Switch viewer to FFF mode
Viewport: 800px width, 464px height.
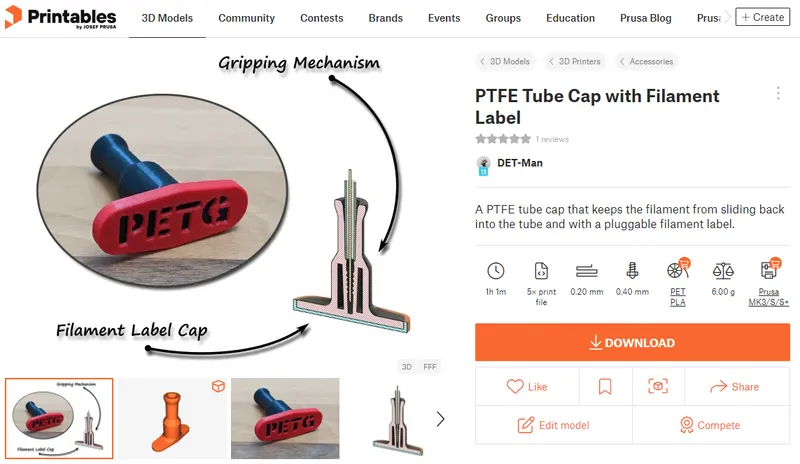coord(430,367)
